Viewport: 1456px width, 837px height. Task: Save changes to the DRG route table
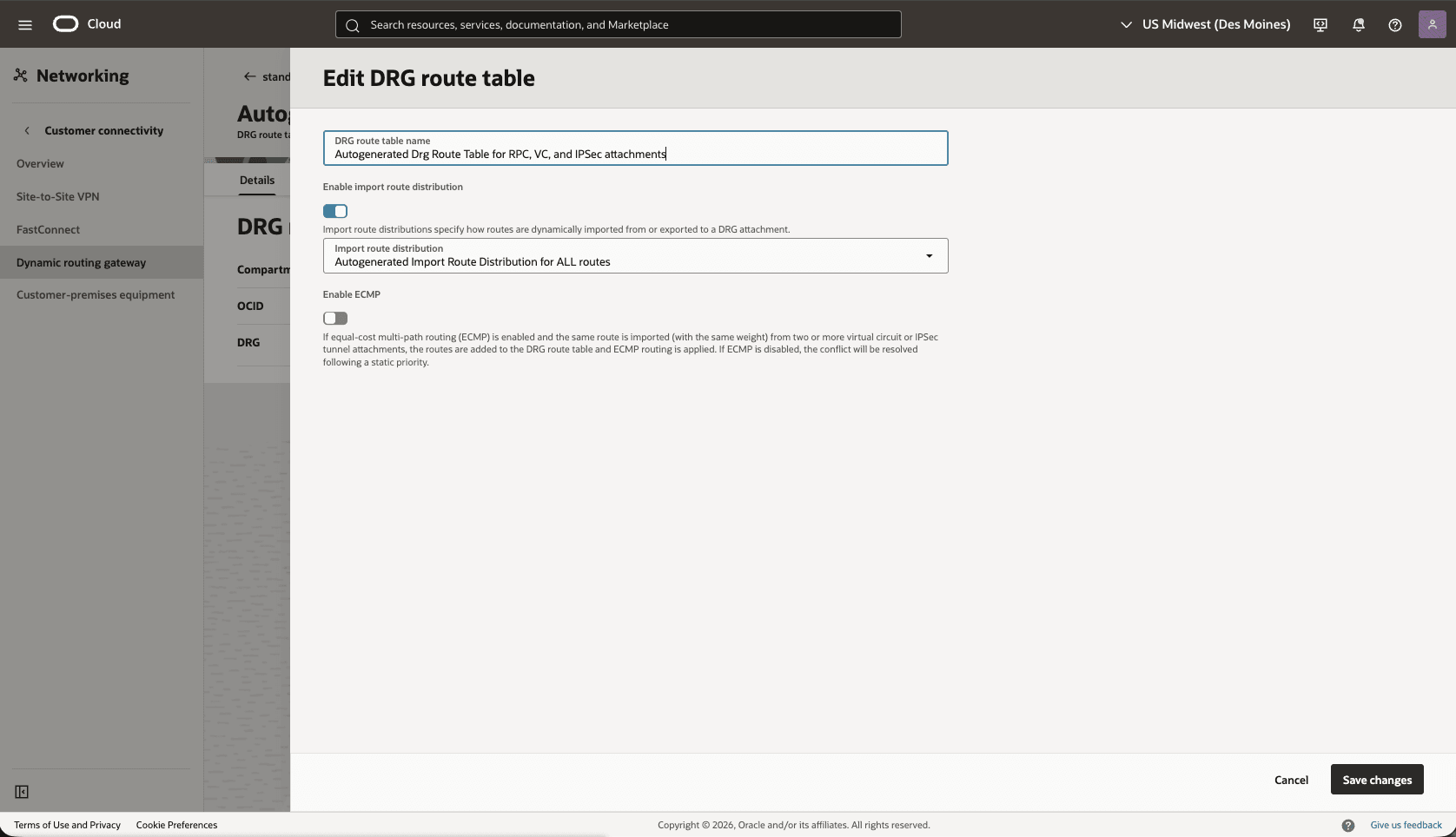pos(1376,780)
